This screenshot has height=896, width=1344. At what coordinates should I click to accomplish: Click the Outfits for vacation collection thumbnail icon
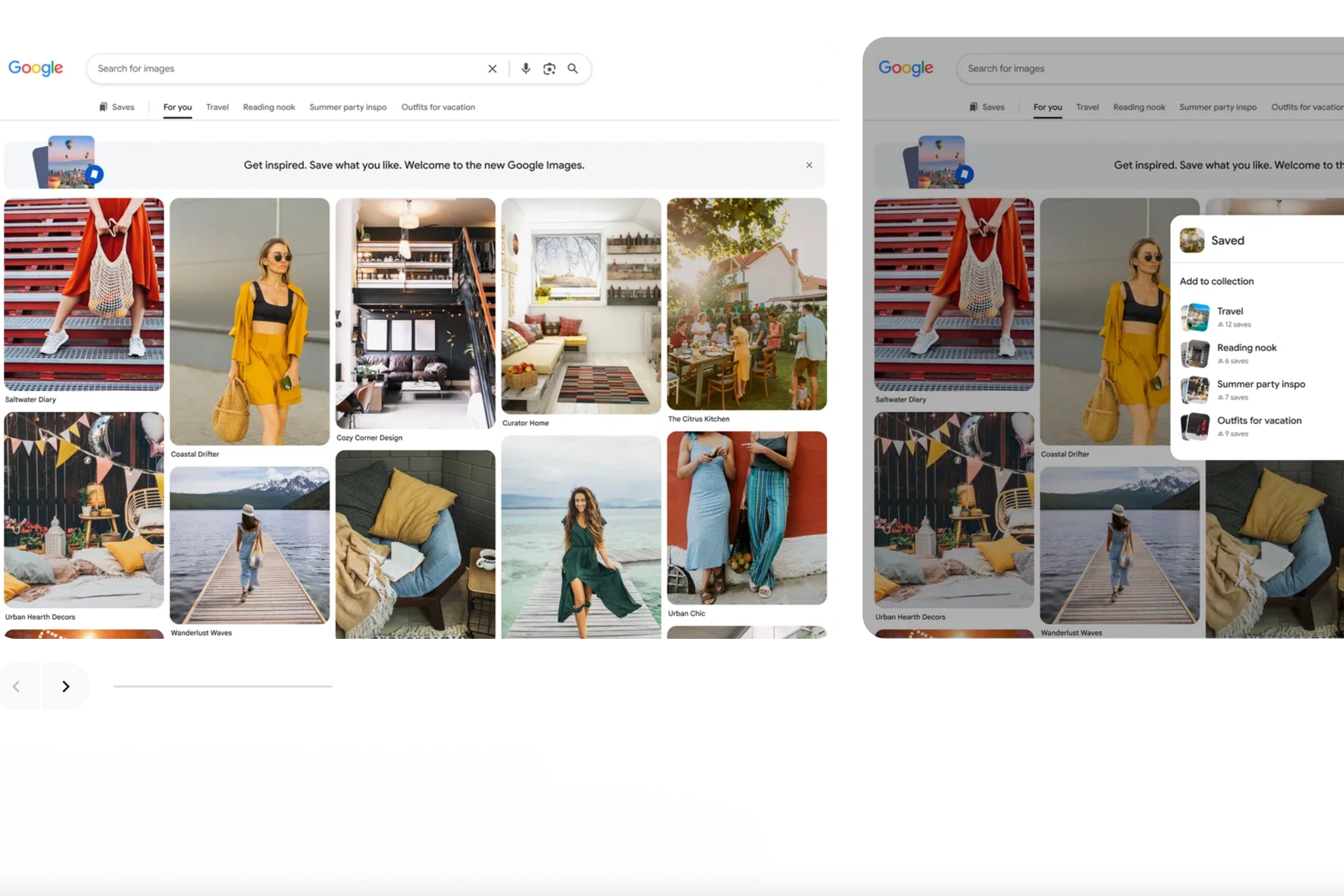(1195, 426)
